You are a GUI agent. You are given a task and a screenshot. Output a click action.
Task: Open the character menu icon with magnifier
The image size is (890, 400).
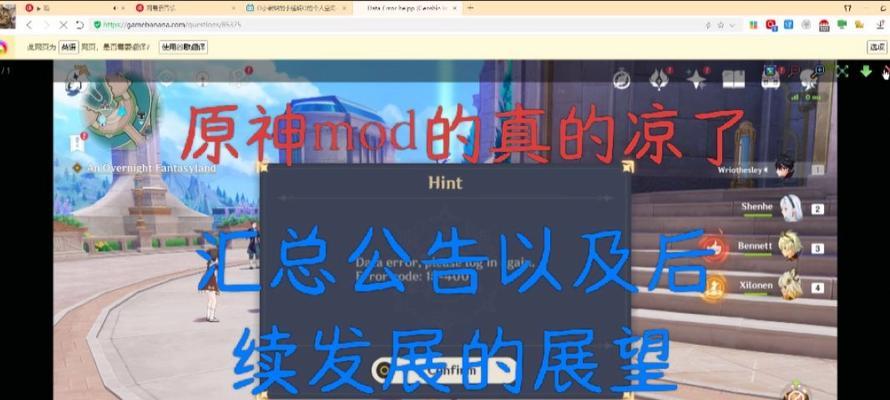(x=811, y=80)
